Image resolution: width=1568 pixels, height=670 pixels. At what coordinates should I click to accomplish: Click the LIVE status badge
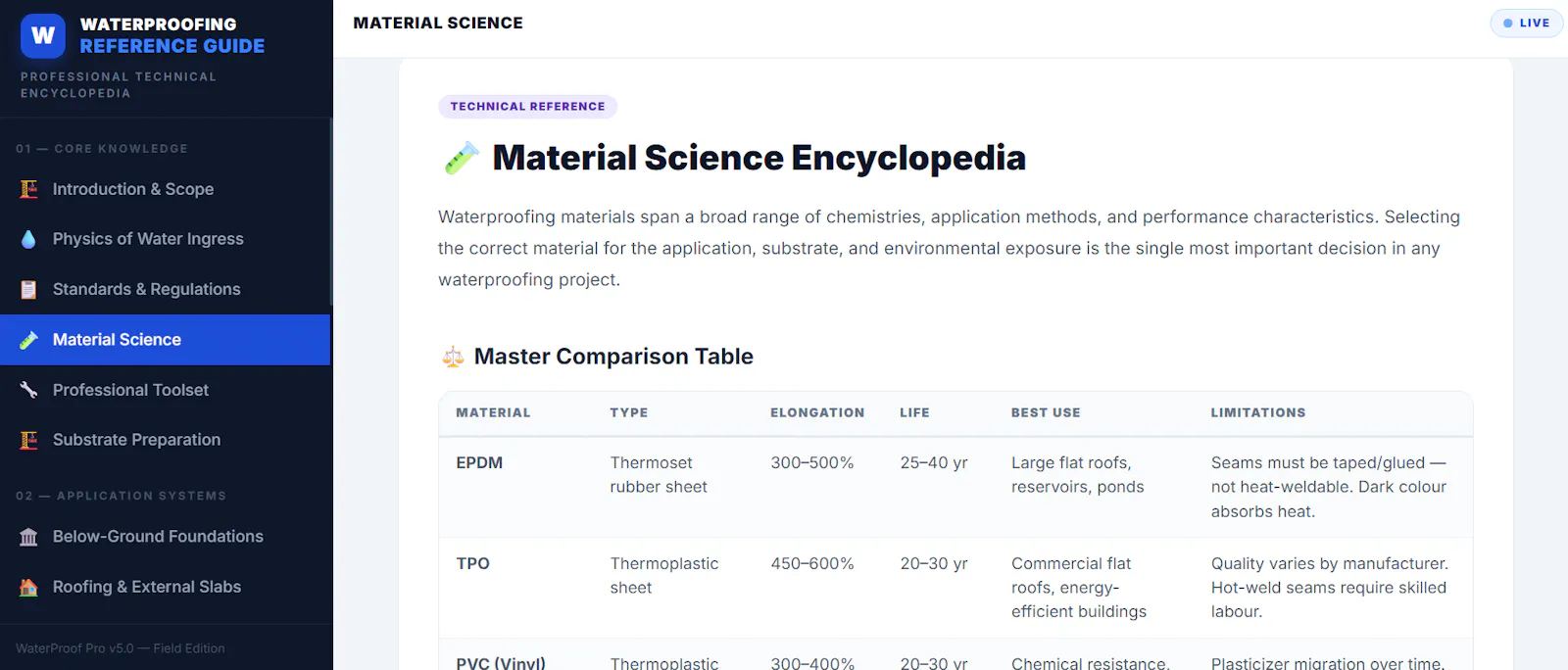point(1527,23)
